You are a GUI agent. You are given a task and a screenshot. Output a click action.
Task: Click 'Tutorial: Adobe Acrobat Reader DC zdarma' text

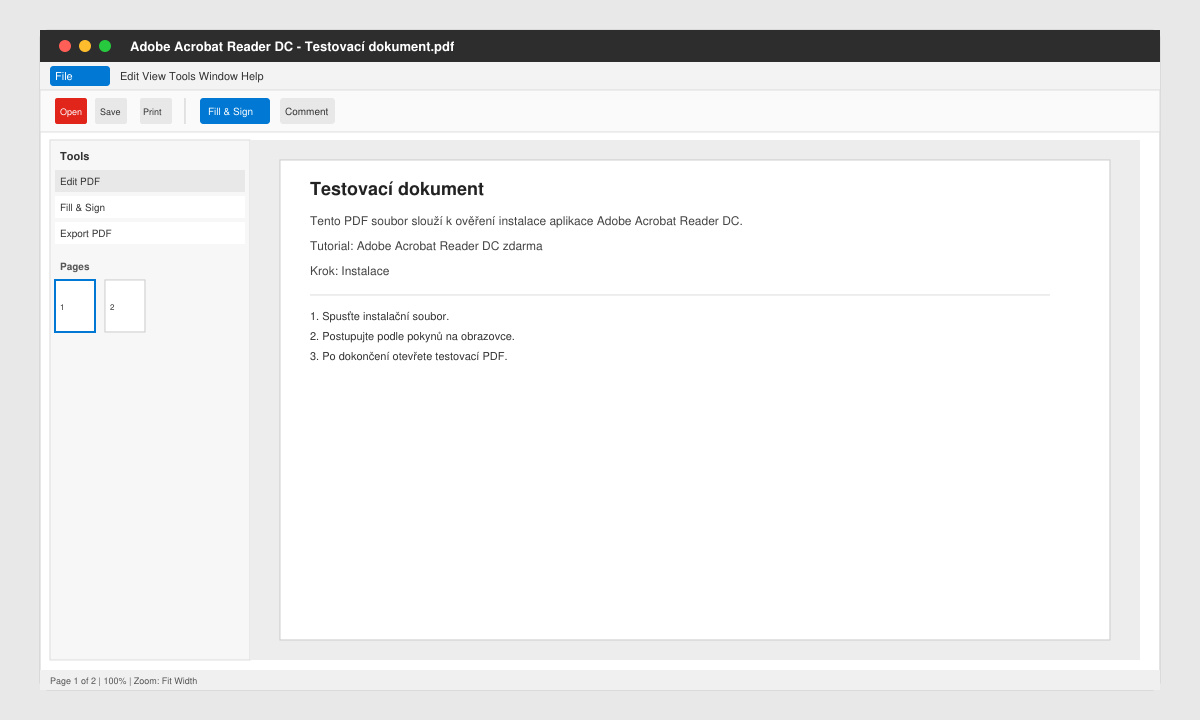click(x=426, y=246)
